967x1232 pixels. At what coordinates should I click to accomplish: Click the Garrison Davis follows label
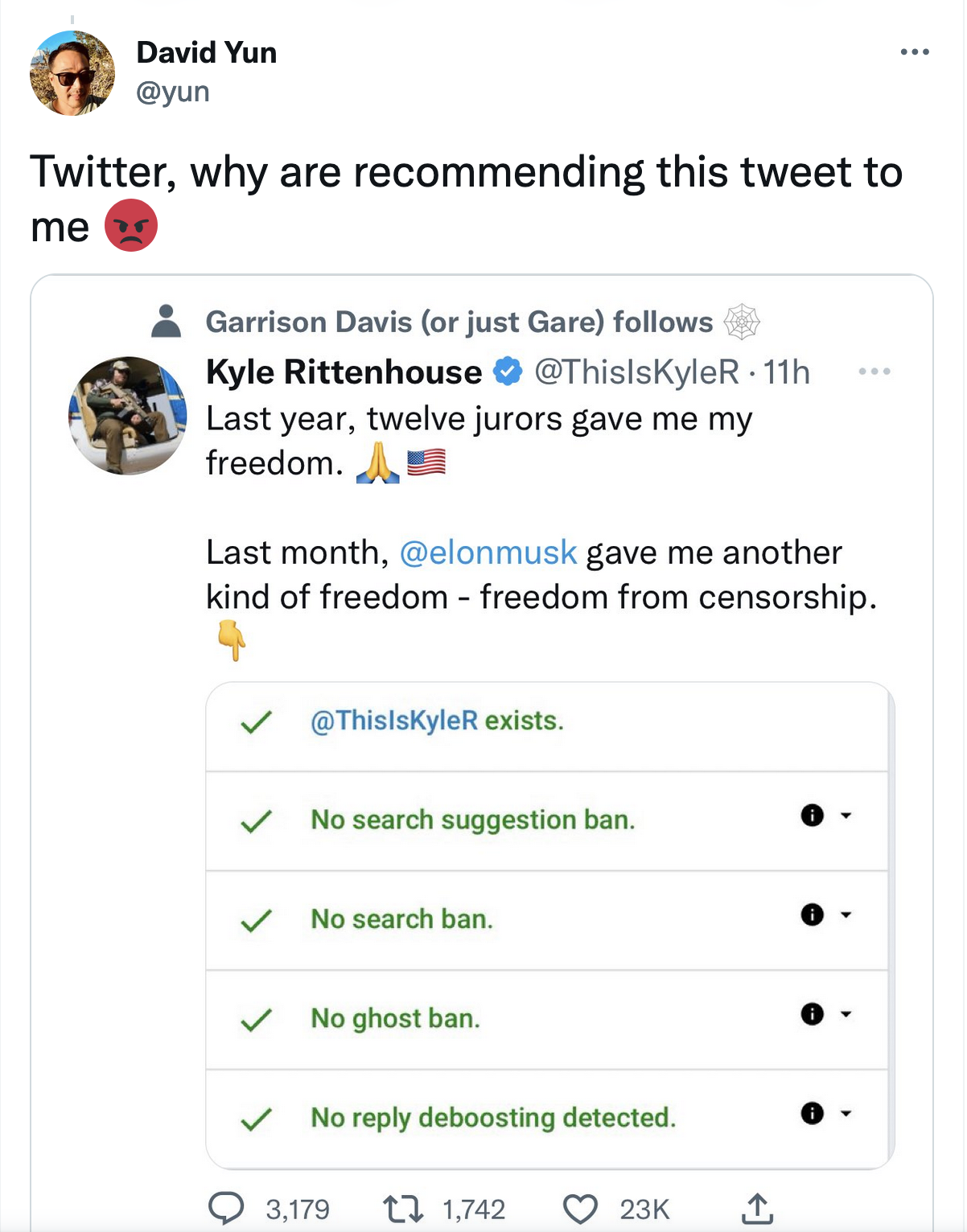459,322
